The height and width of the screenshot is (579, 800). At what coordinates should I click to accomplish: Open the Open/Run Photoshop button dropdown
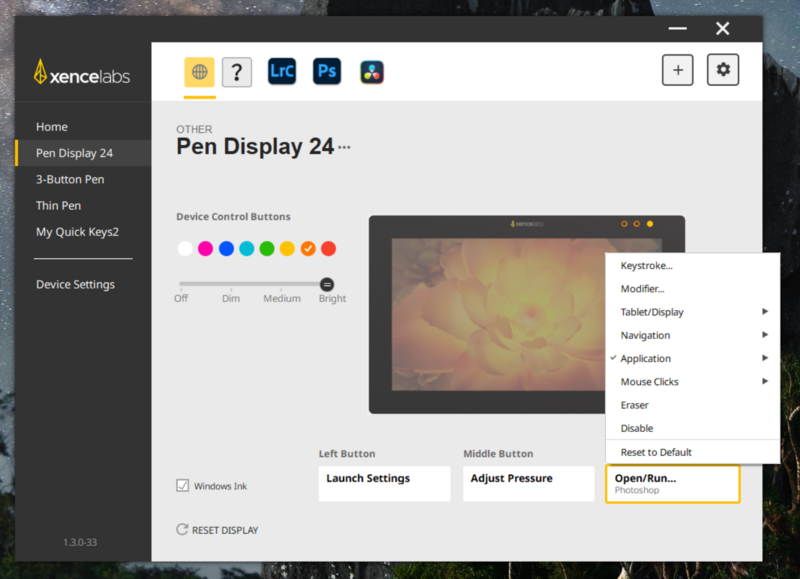pyautogui.click(x=672, y=484)
